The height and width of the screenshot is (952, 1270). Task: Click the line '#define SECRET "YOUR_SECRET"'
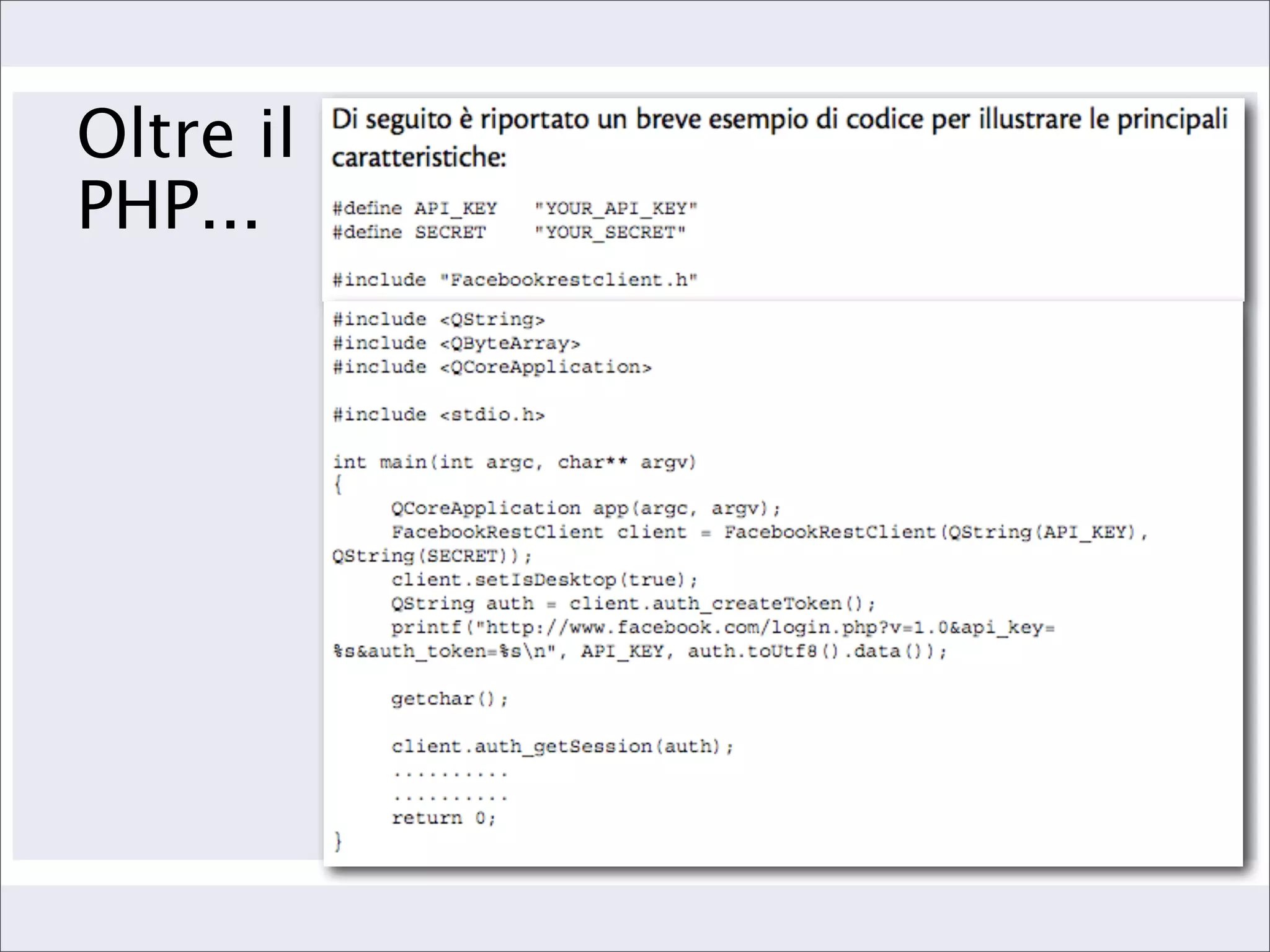pyautogui.click(x=508, y=232)
